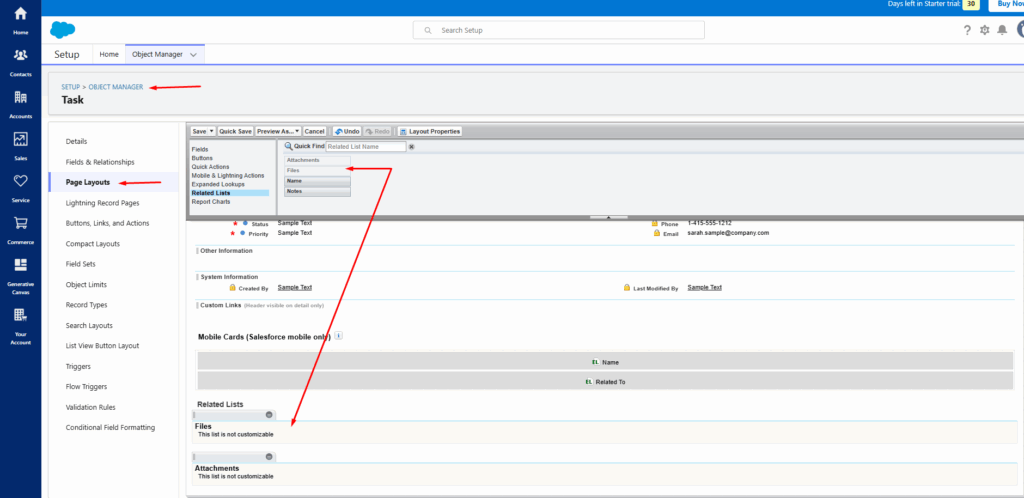Image resolution: width=1024 pixels, height=498 pixels.
Task: Click the Cancel button
Action: [x=315, y=131]
